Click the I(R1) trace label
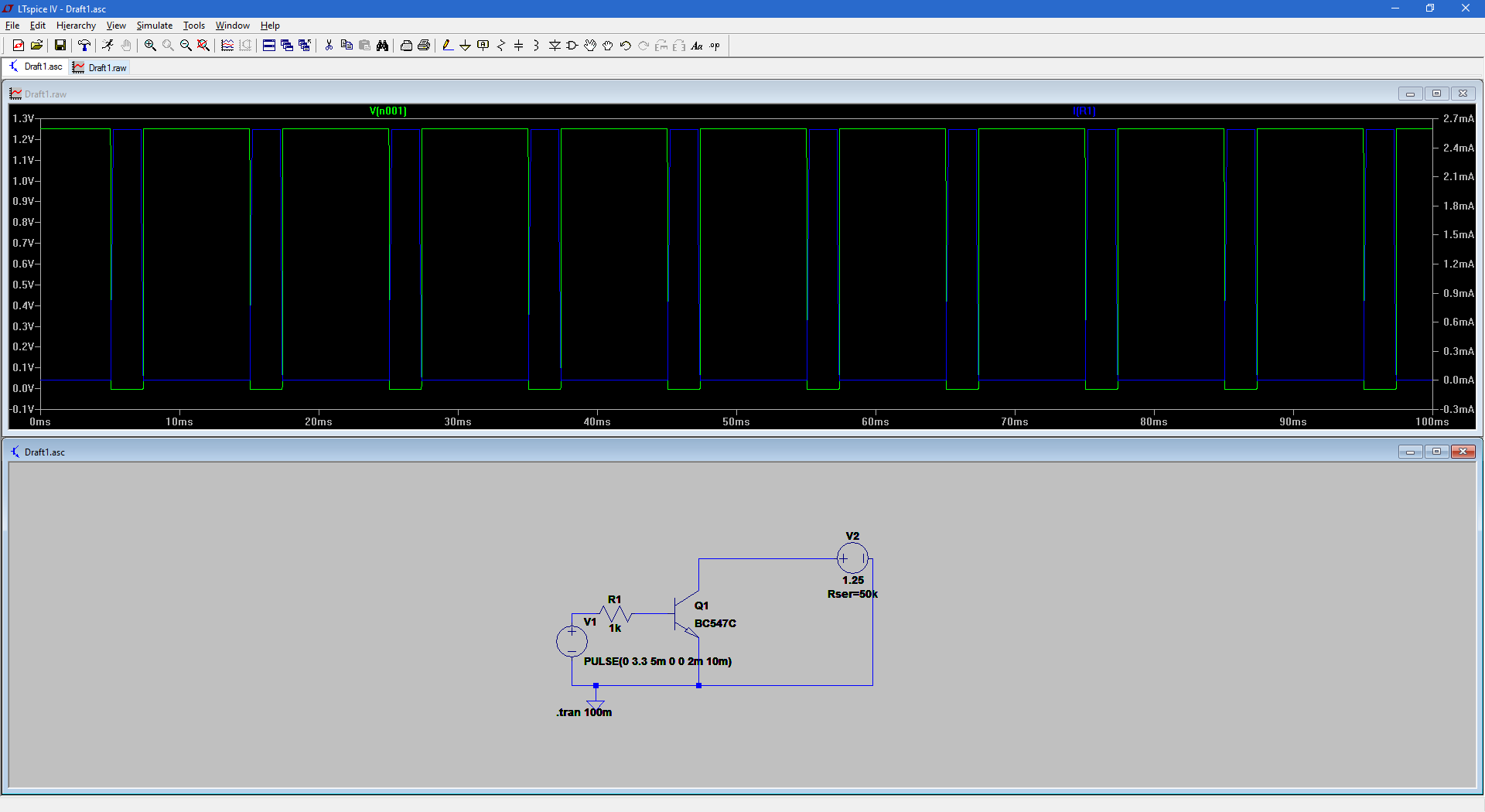Viewport: 1485px width, 812px height. coord(1084,111)
